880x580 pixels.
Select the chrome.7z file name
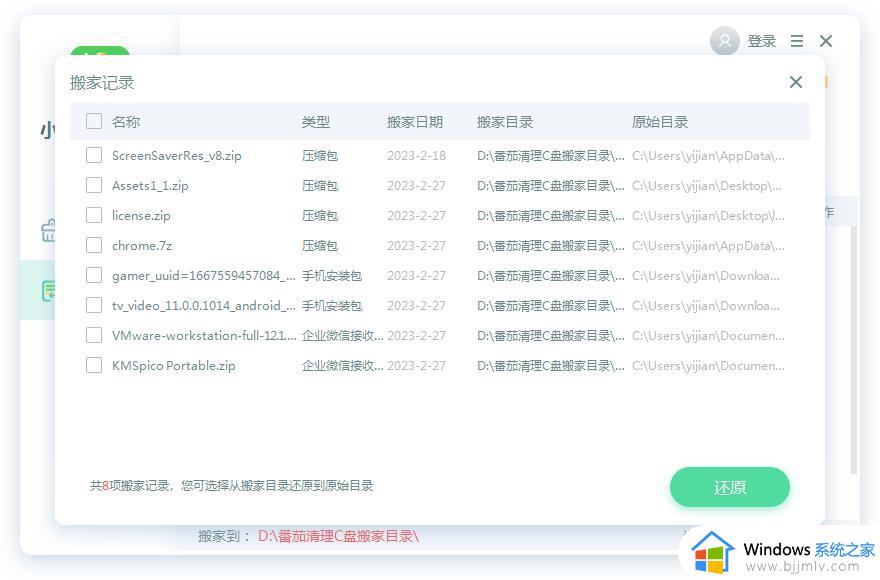tap(142, 246)
